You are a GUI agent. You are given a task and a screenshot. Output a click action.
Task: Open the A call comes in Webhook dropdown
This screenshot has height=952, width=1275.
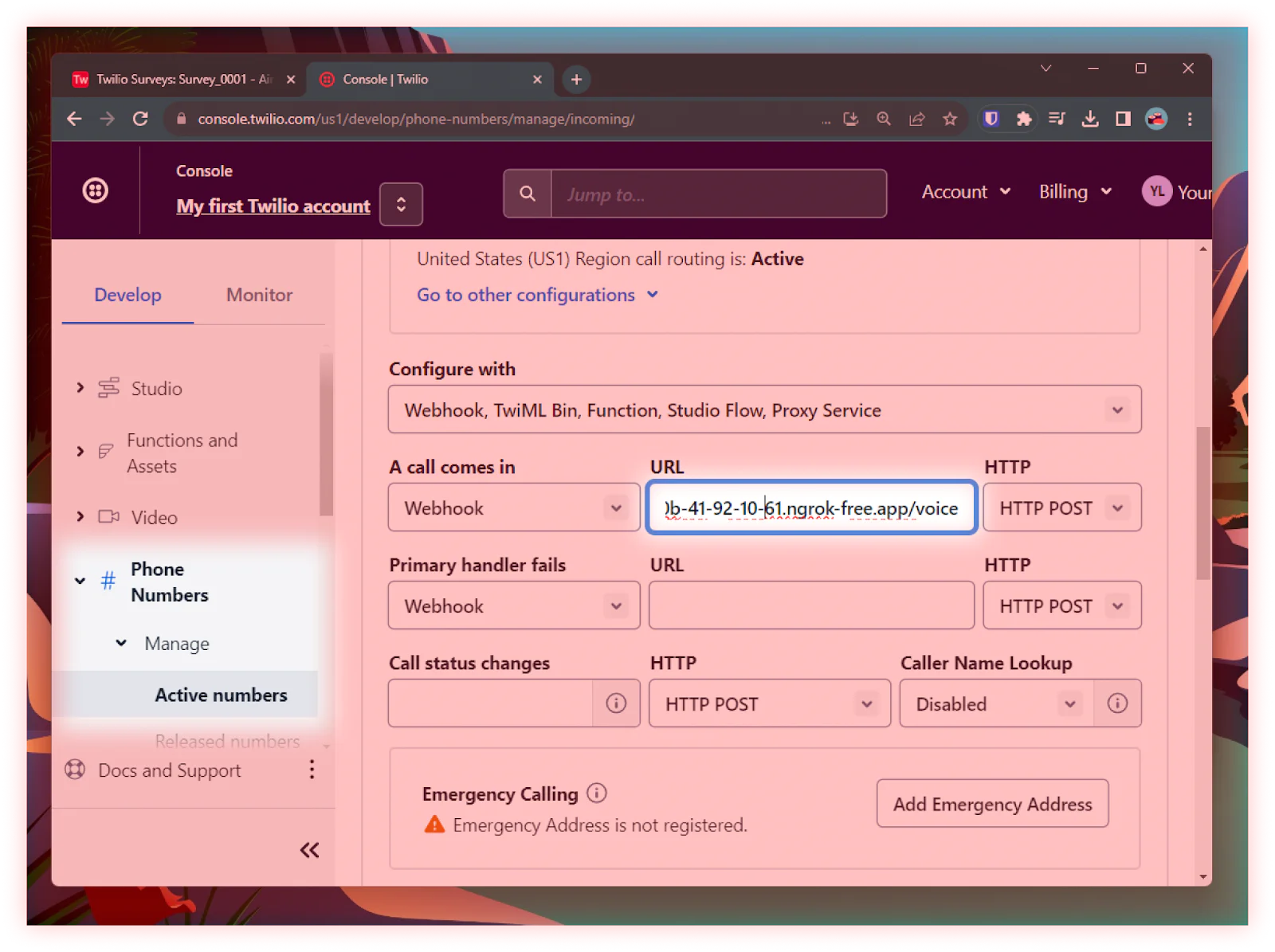[514, 507]
